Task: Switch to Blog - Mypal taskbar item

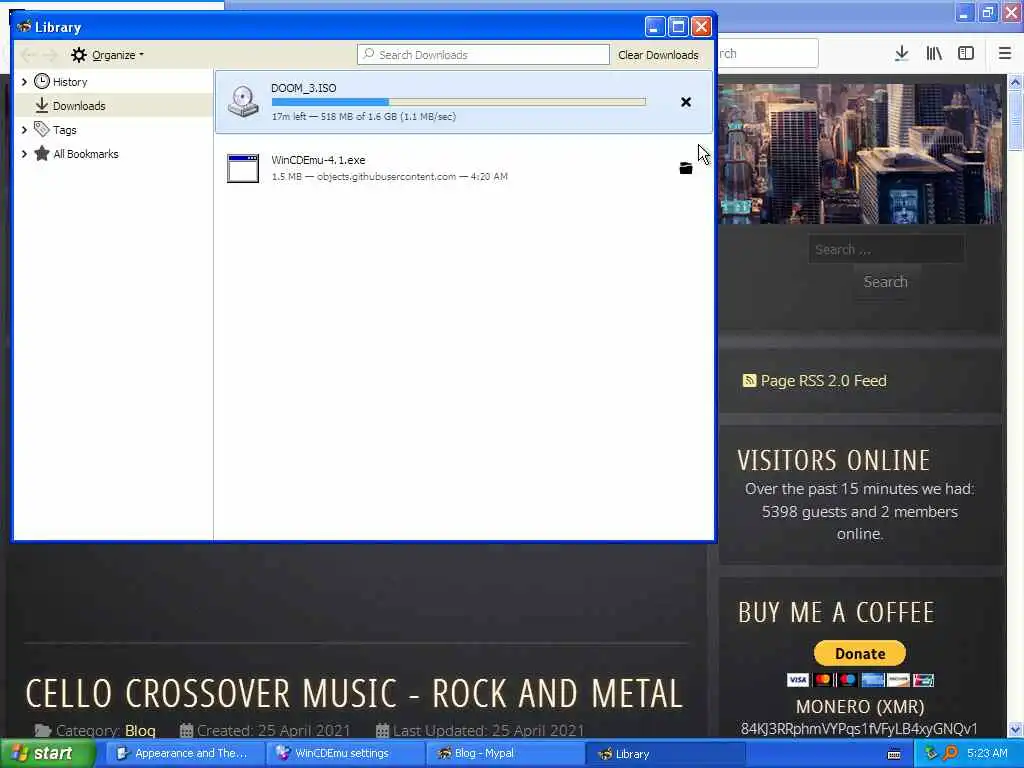Action: point(505,754)
